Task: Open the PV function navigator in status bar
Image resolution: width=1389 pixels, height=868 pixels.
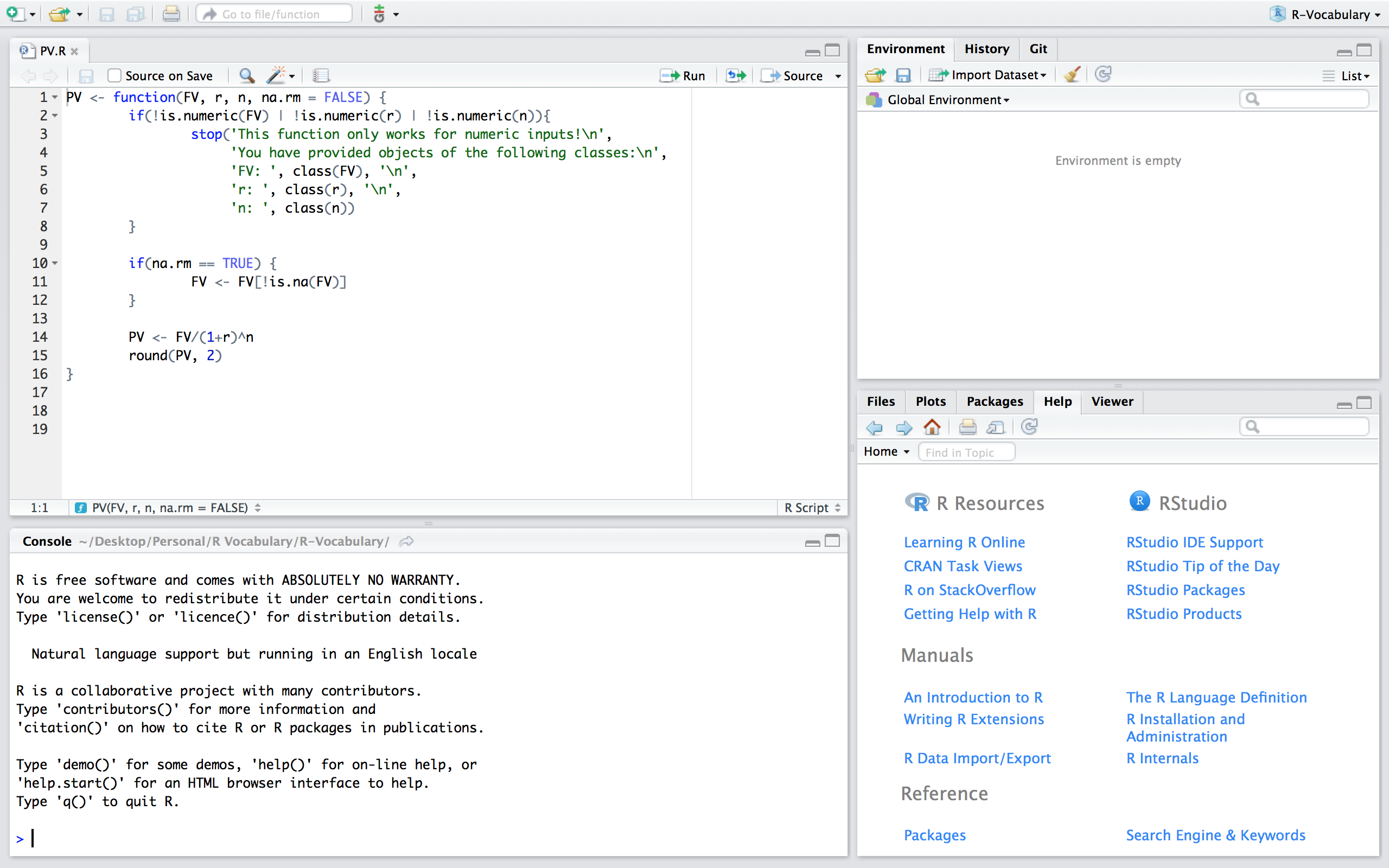Action: click(168, 507)
